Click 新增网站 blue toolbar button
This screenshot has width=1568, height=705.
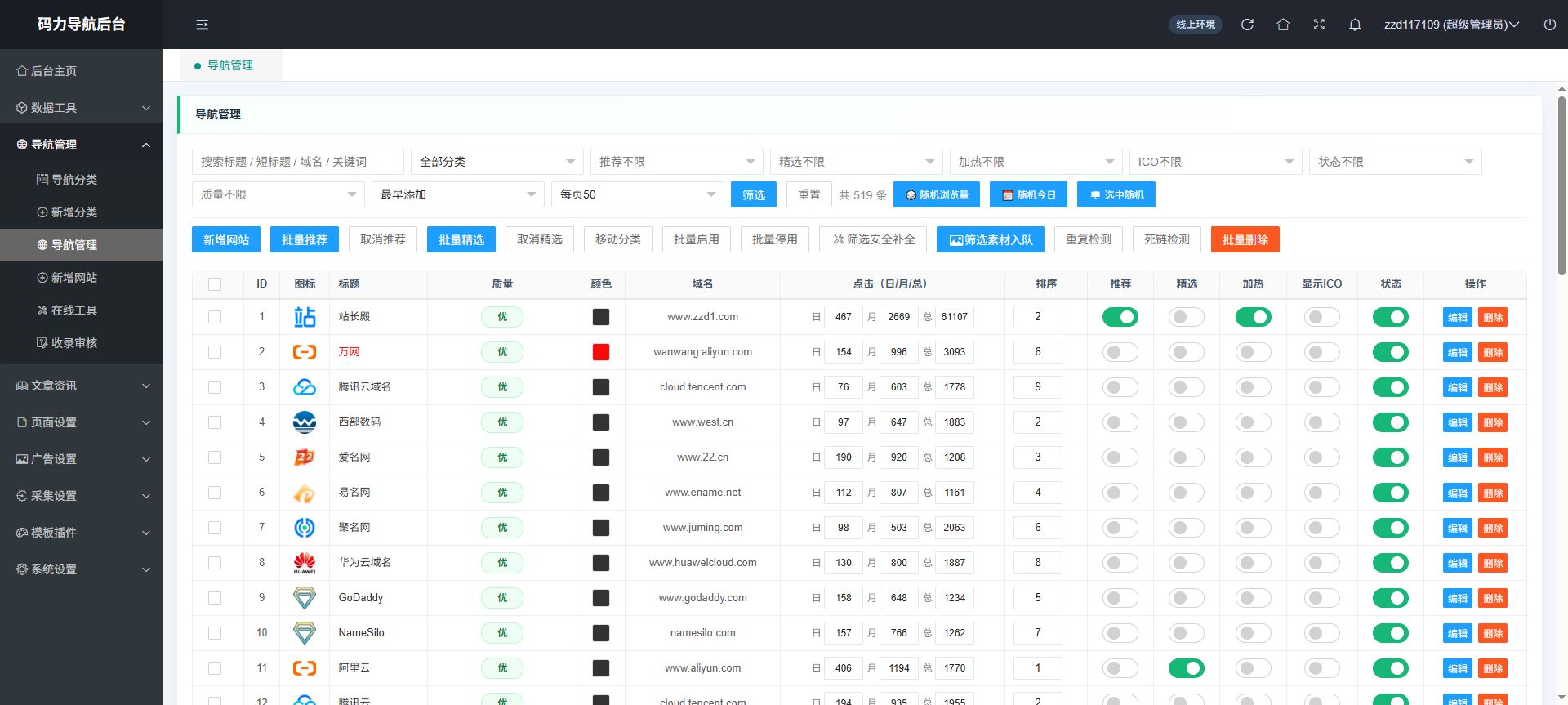(x=226, y=239)
